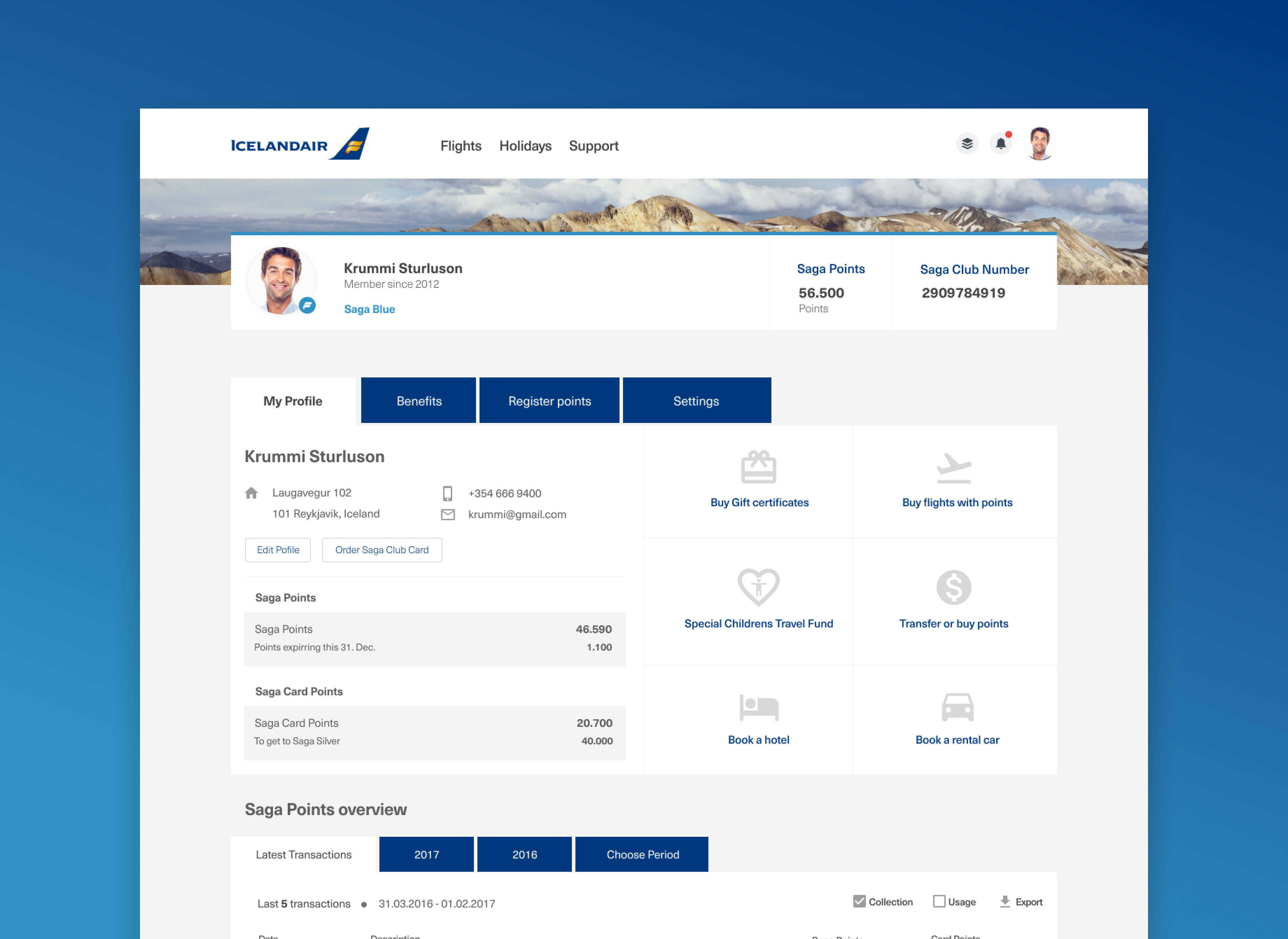Screen dimensions: 1288x939
Task: Open the Flights menu
Action: point(461,146)
